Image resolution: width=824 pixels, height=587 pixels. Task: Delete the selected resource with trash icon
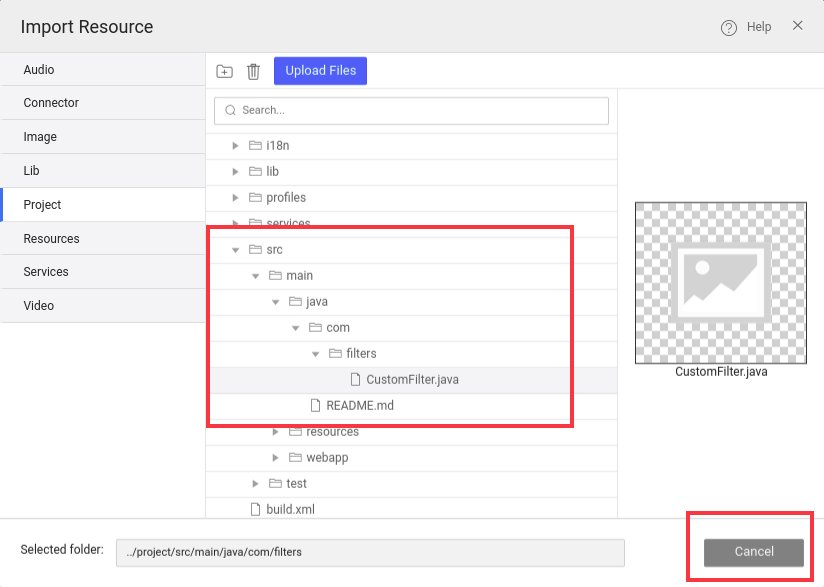[x=253, y=71]
